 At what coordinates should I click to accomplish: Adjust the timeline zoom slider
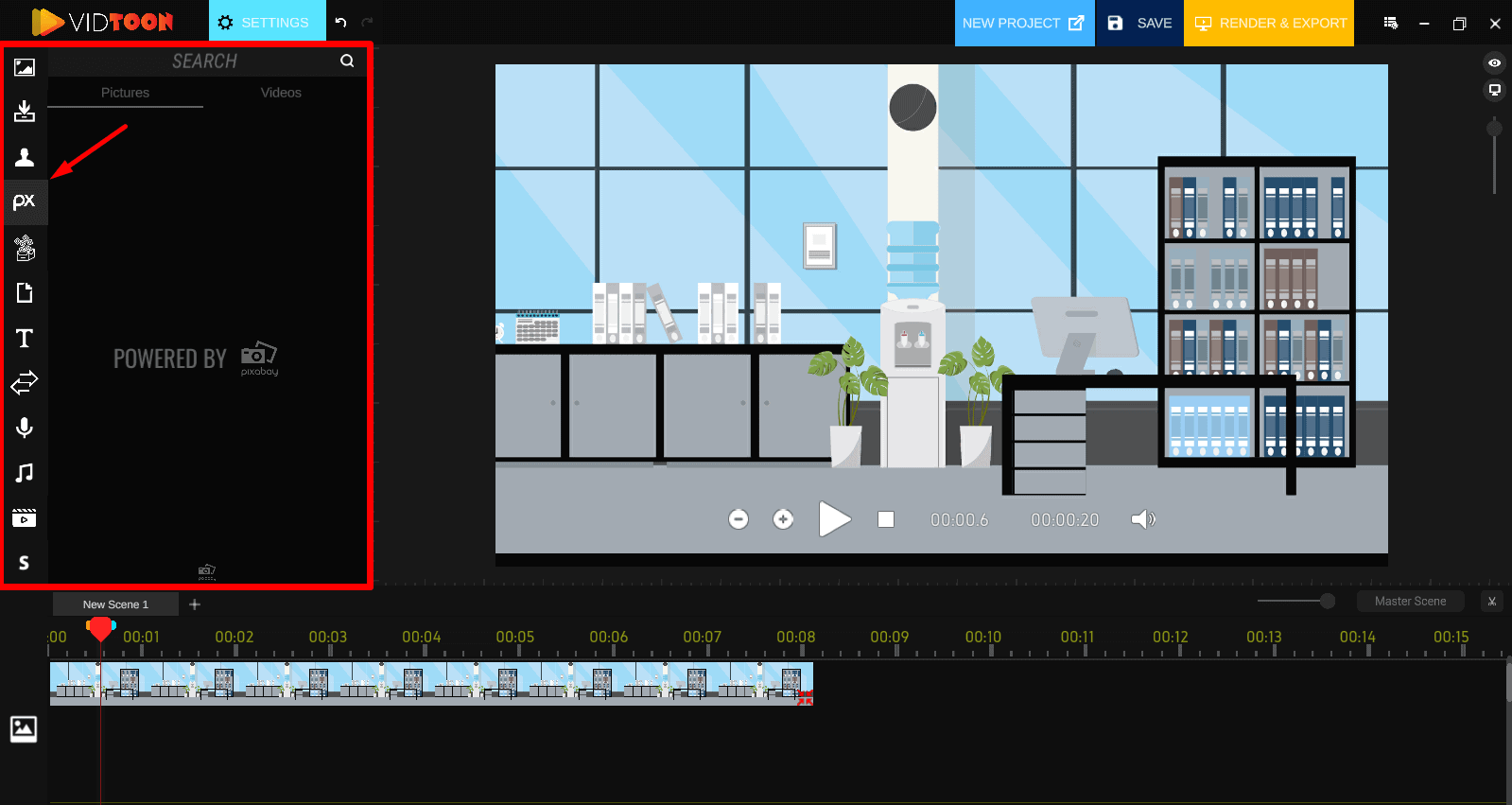click(x=1327, y=602)
